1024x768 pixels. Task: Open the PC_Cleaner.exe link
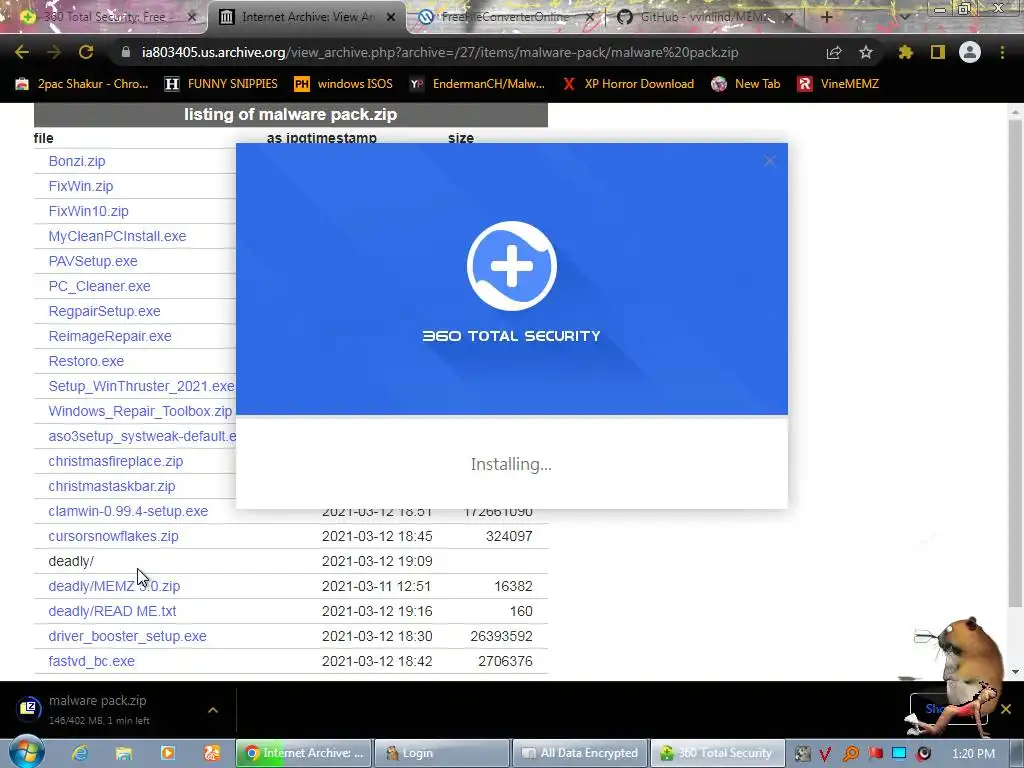[x=99, y=286]
